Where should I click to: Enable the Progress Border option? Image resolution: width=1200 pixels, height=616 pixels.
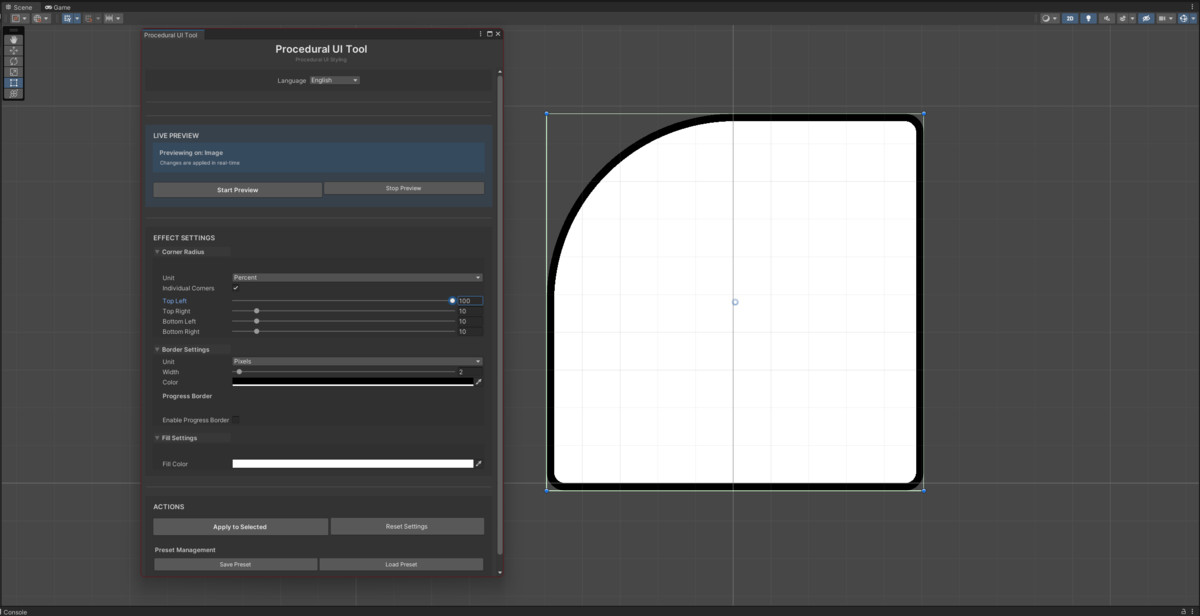pyautogui.click(x=236, y=420)
